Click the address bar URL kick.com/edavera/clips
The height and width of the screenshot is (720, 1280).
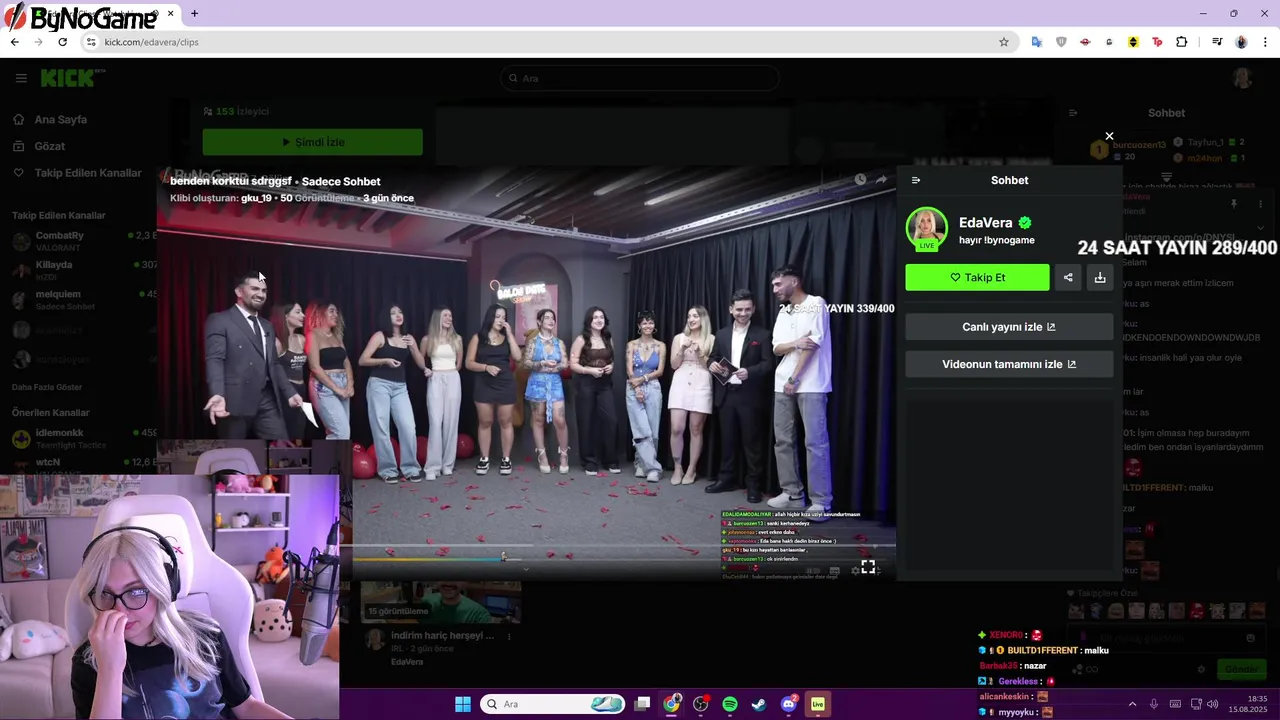coord(152,42)
